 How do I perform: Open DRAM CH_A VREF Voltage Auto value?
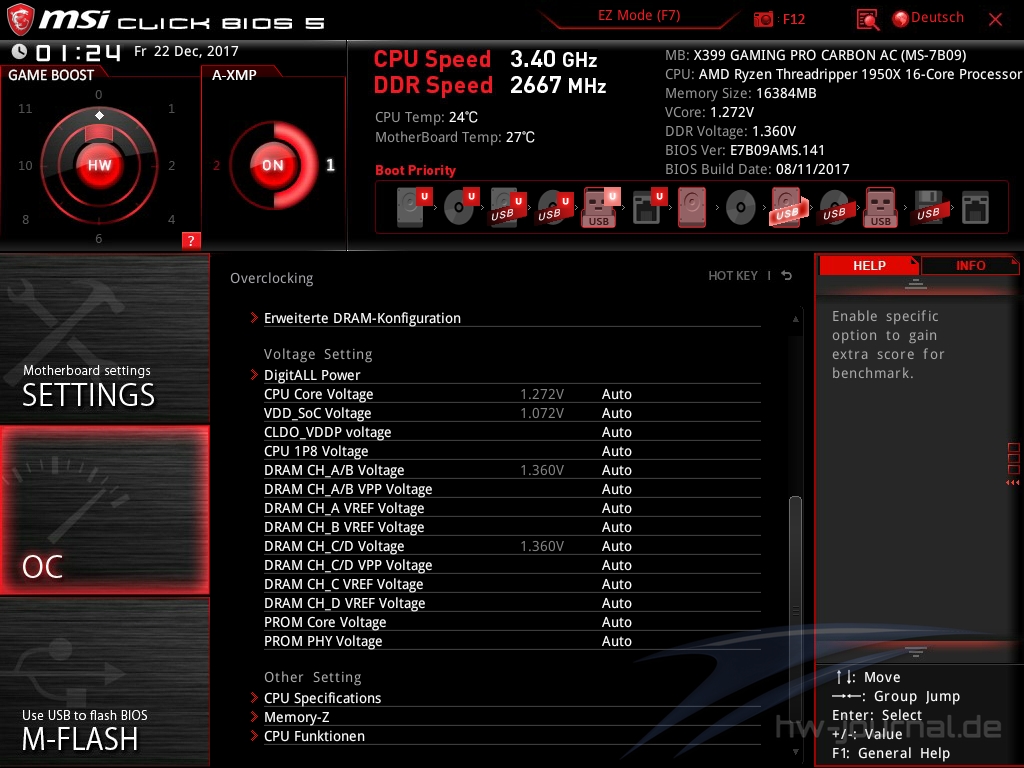click(x=616, y=507)
